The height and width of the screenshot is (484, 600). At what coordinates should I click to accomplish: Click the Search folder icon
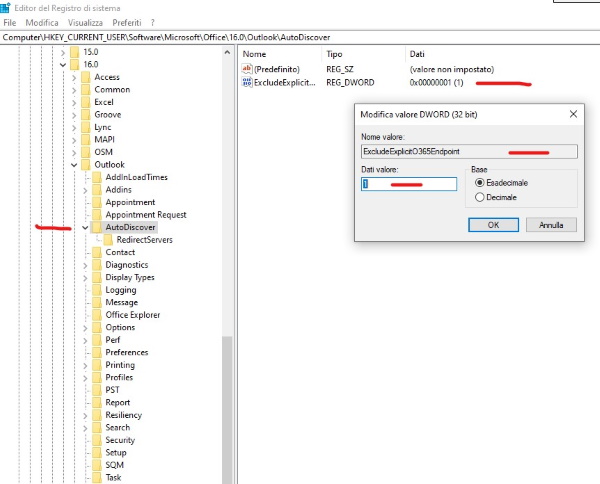pyautogui.click(x=97, y=427)
